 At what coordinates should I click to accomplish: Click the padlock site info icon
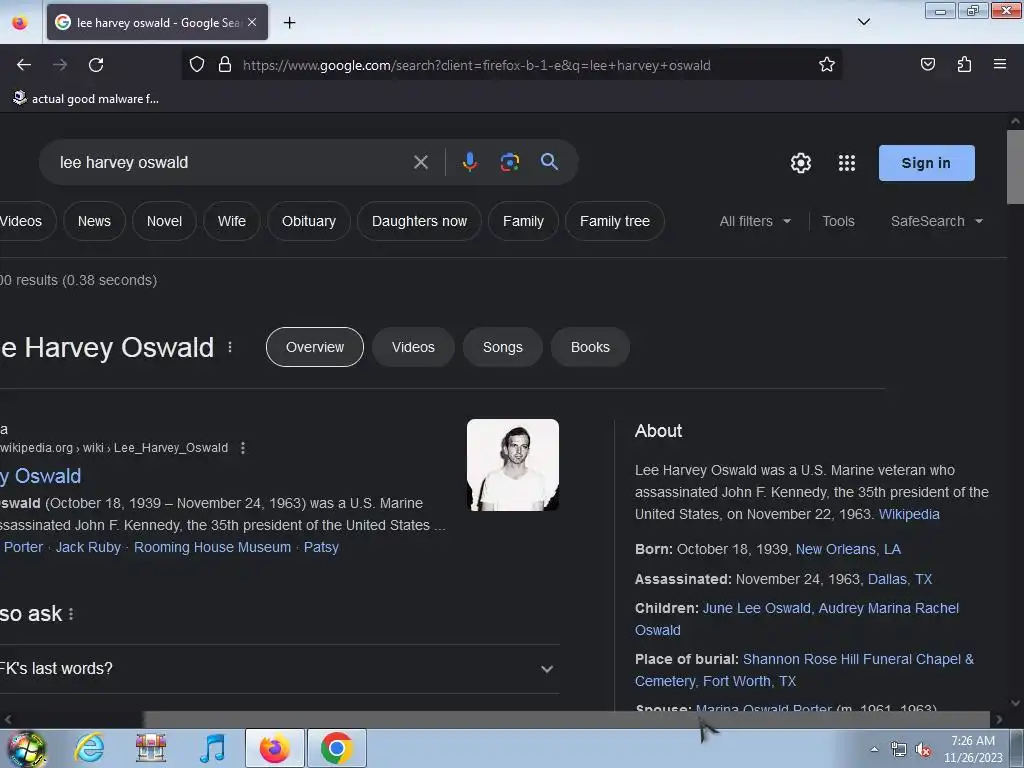click(x=225, y=65)
